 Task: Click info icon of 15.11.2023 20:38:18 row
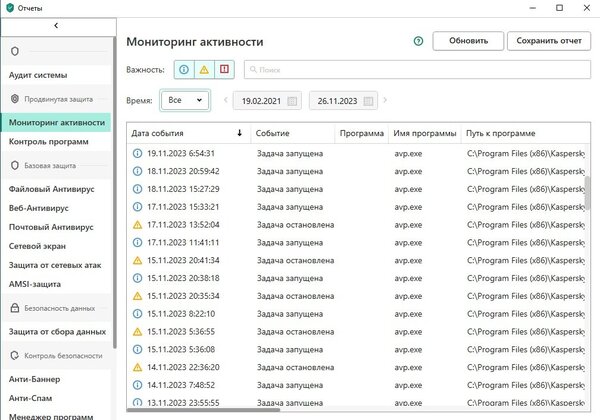tap(137, 278)
